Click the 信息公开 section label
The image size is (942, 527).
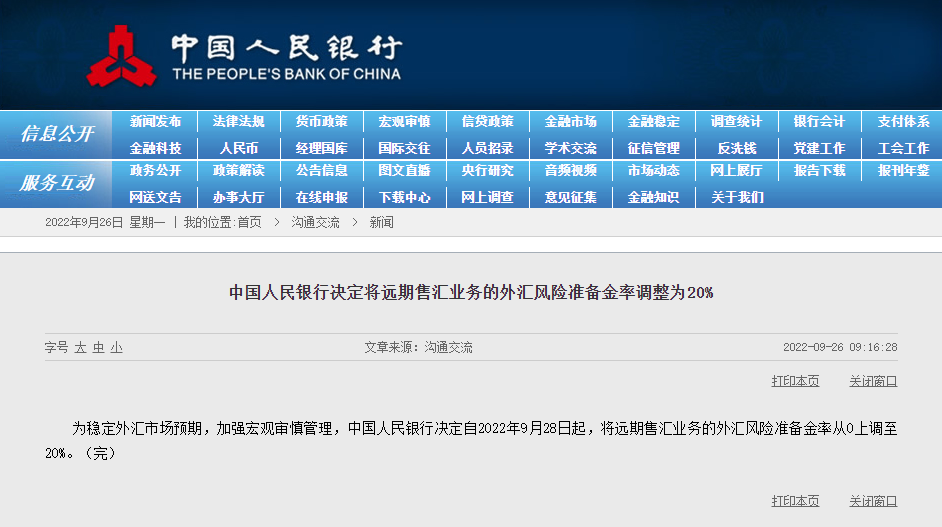coord(57,134)
